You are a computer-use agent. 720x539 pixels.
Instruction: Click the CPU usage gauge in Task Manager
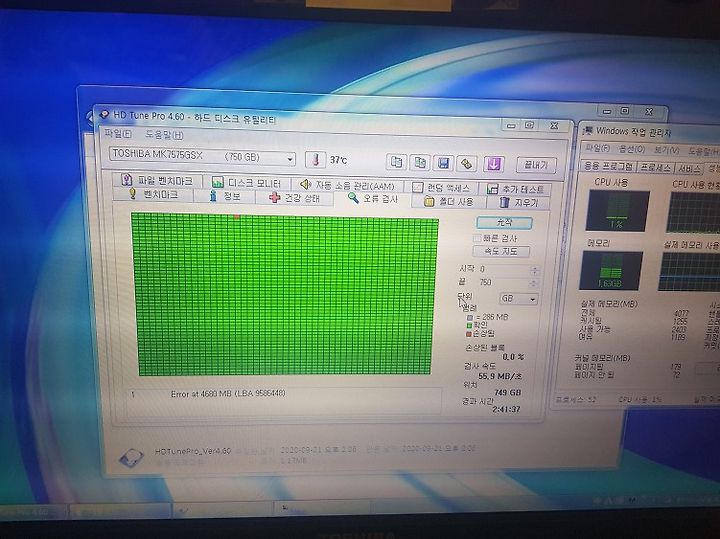[x=618, y=211]
